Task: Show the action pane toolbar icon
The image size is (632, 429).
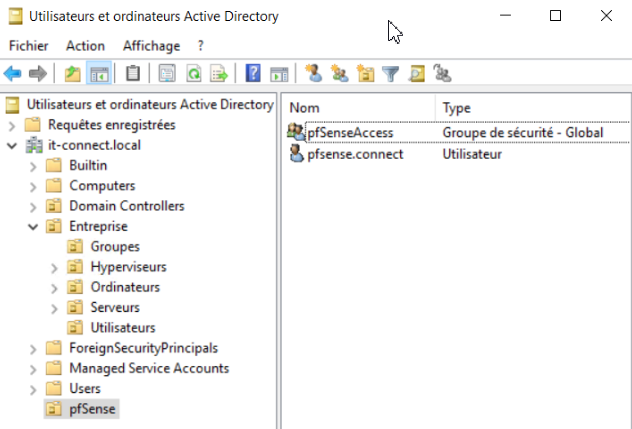Action: (279, 75)
